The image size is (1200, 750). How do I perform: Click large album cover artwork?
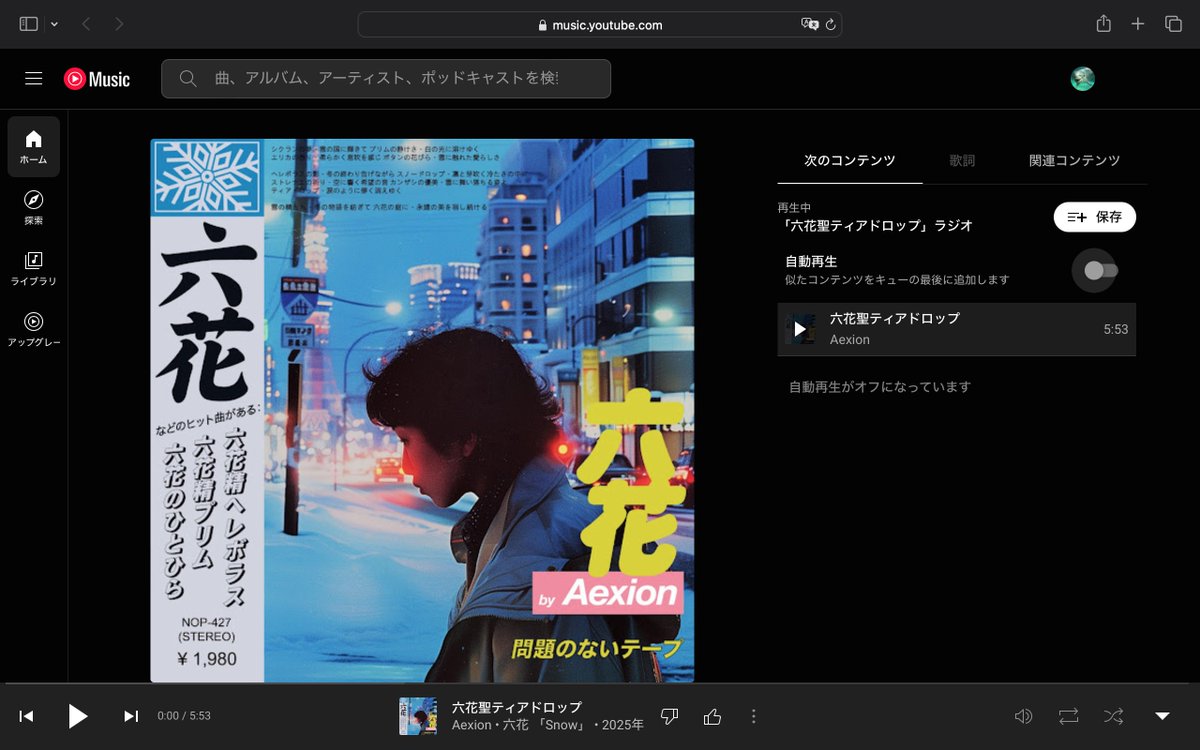[422, 410]
